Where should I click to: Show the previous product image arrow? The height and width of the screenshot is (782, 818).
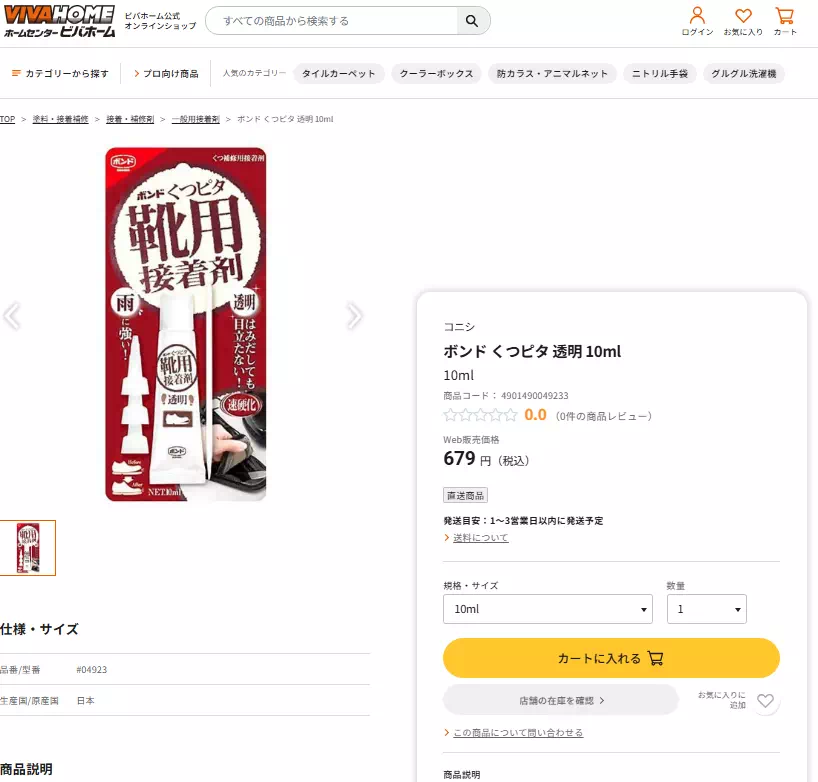[x=11, y=316]
